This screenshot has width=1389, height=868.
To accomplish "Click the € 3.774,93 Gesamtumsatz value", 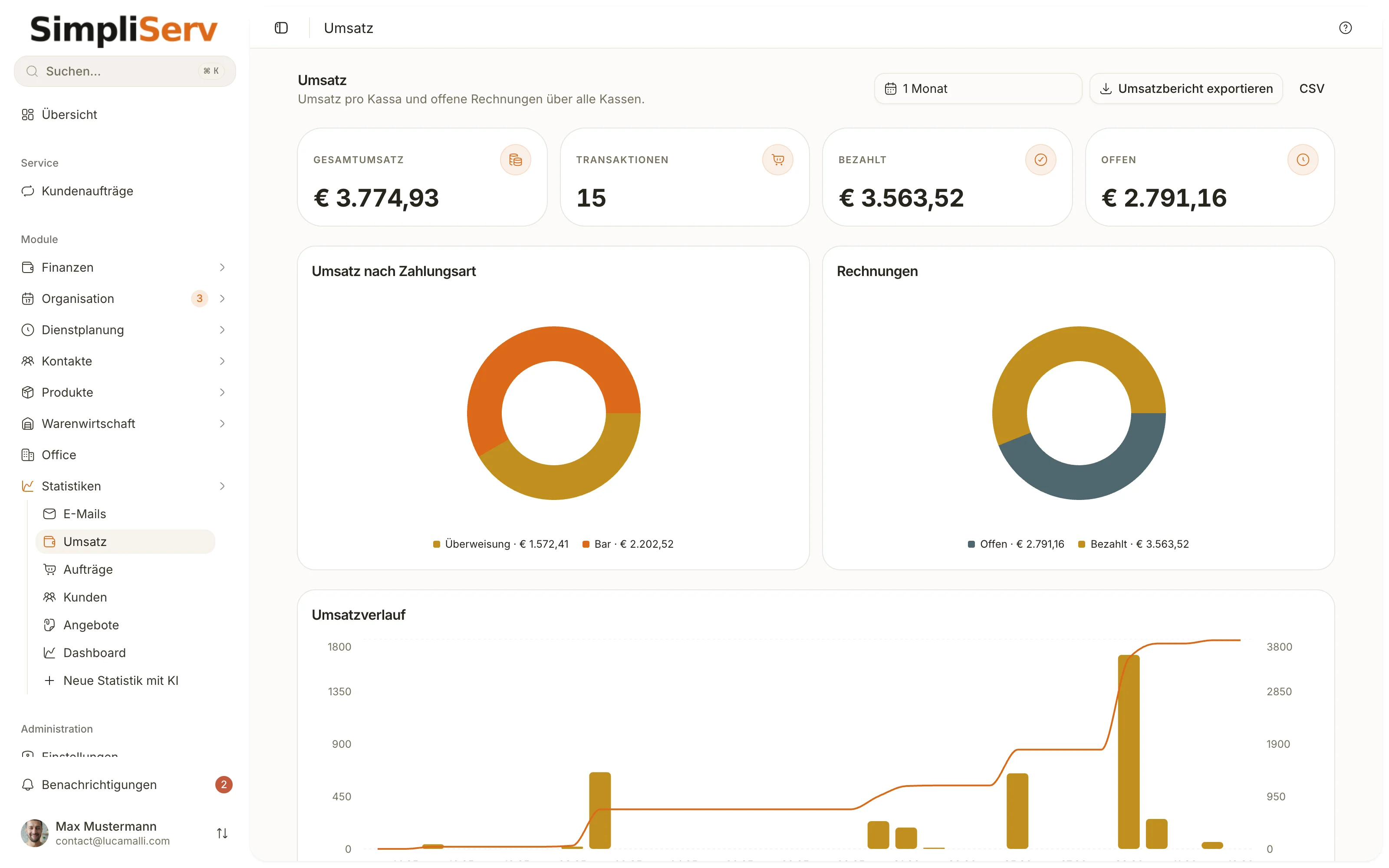I will pyautogui.click(x=376, y=198).
